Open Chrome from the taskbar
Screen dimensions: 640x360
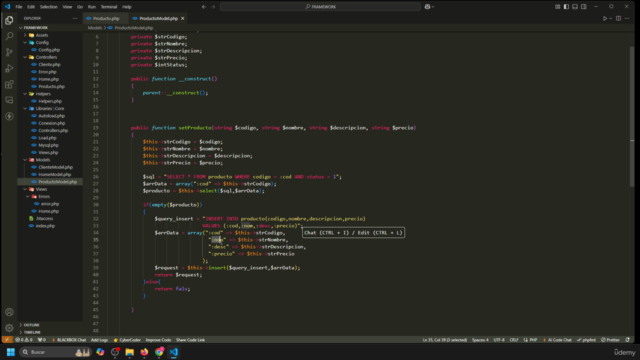[159, 352]
